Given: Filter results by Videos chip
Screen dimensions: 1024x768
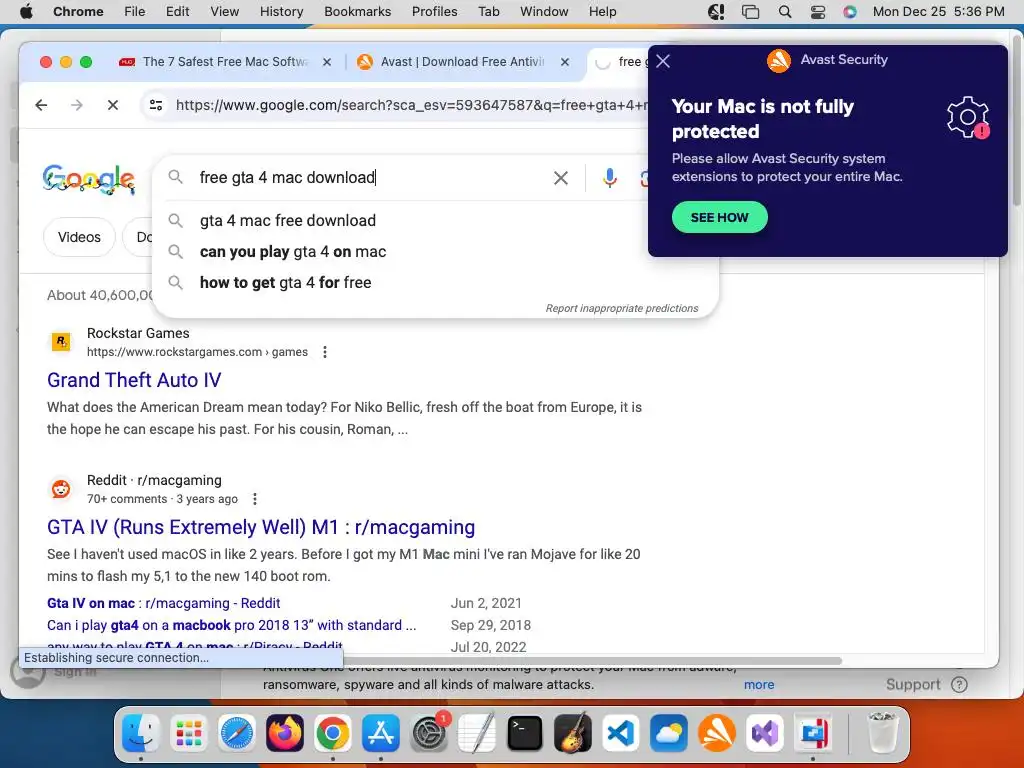Looking at the screenshot, I should pos(79,237).
